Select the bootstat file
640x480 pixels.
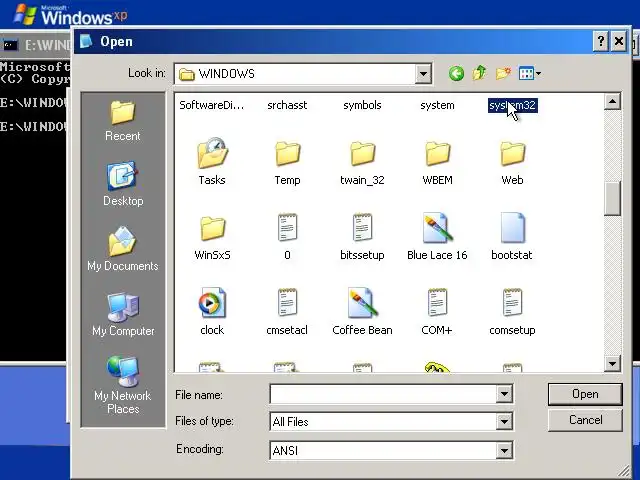[512, 237]
